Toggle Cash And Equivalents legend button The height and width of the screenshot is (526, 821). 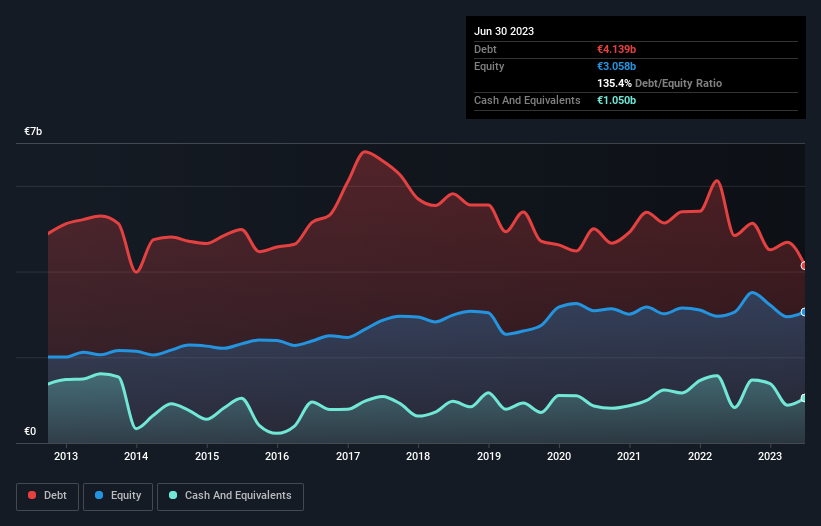230,496
